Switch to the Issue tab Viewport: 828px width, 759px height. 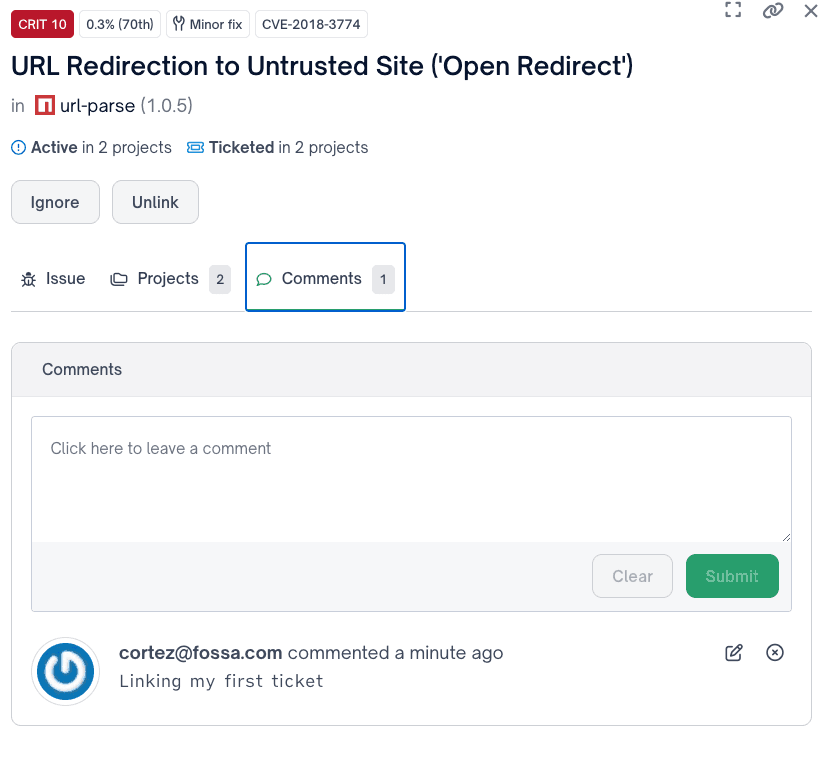(x=53, y=278)
